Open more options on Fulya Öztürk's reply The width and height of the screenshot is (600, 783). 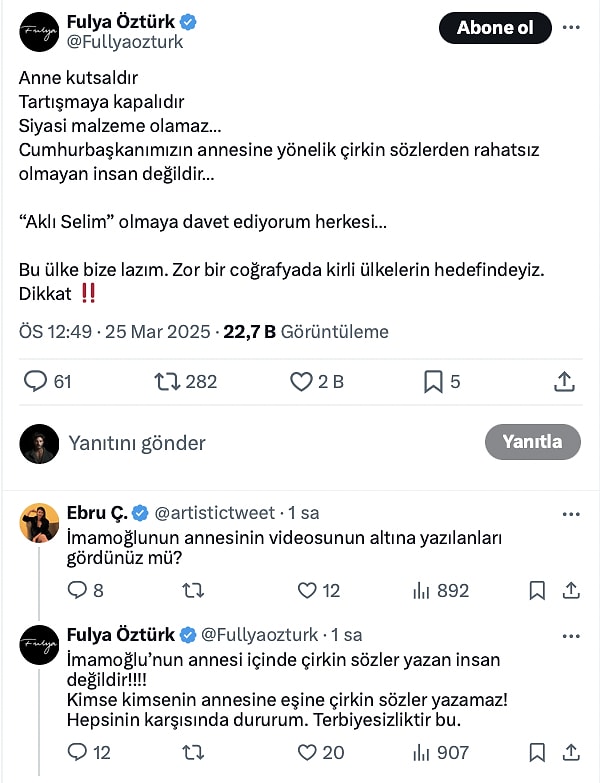(571, 635)
